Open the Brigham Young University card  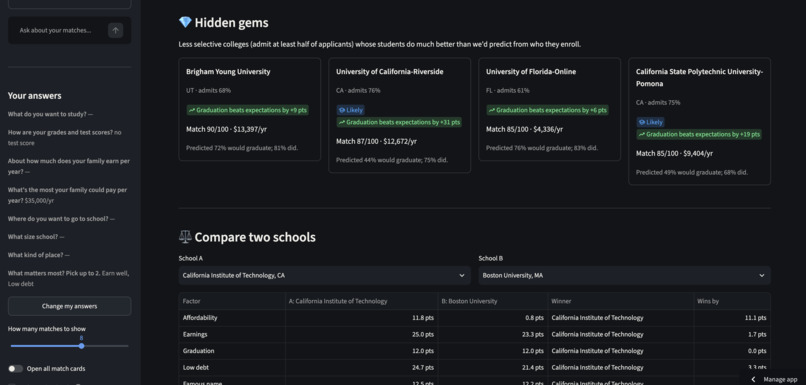click(x=250, y=109)
